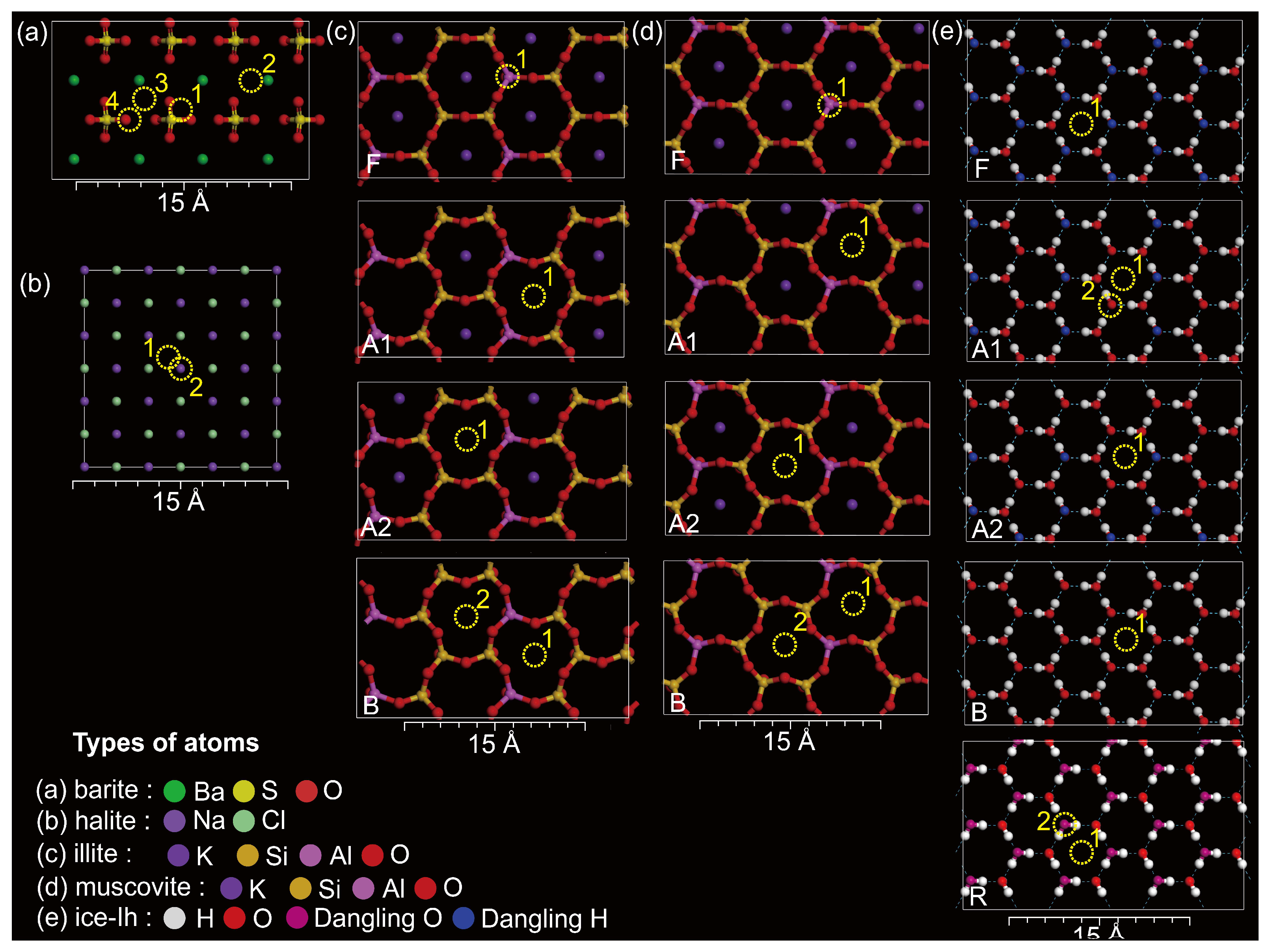Image resolution: width=1270 pixels, height=952 pixels.
Task: Click the 15 Å scale bar under muscovite
Action: [790, 736]
